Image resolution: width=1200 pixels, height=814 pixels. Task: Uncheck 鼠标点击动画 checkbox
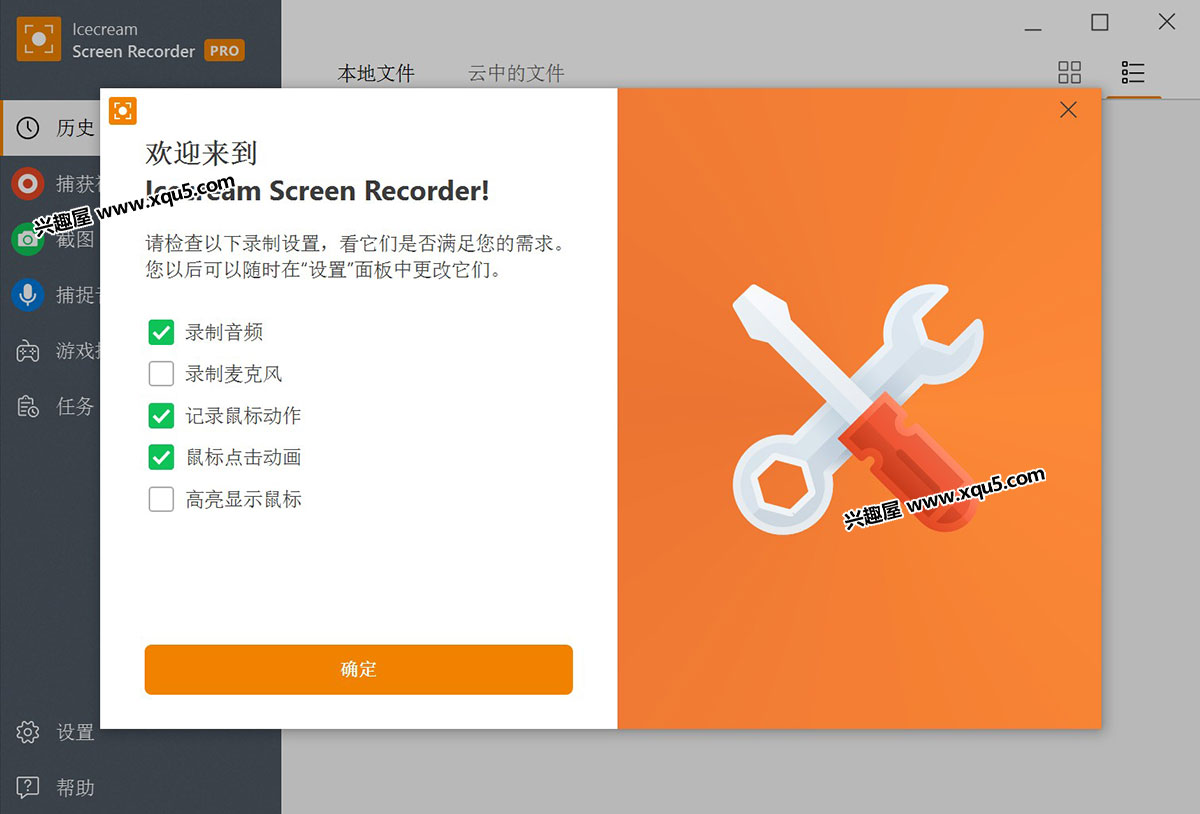[x=161, y=457]
